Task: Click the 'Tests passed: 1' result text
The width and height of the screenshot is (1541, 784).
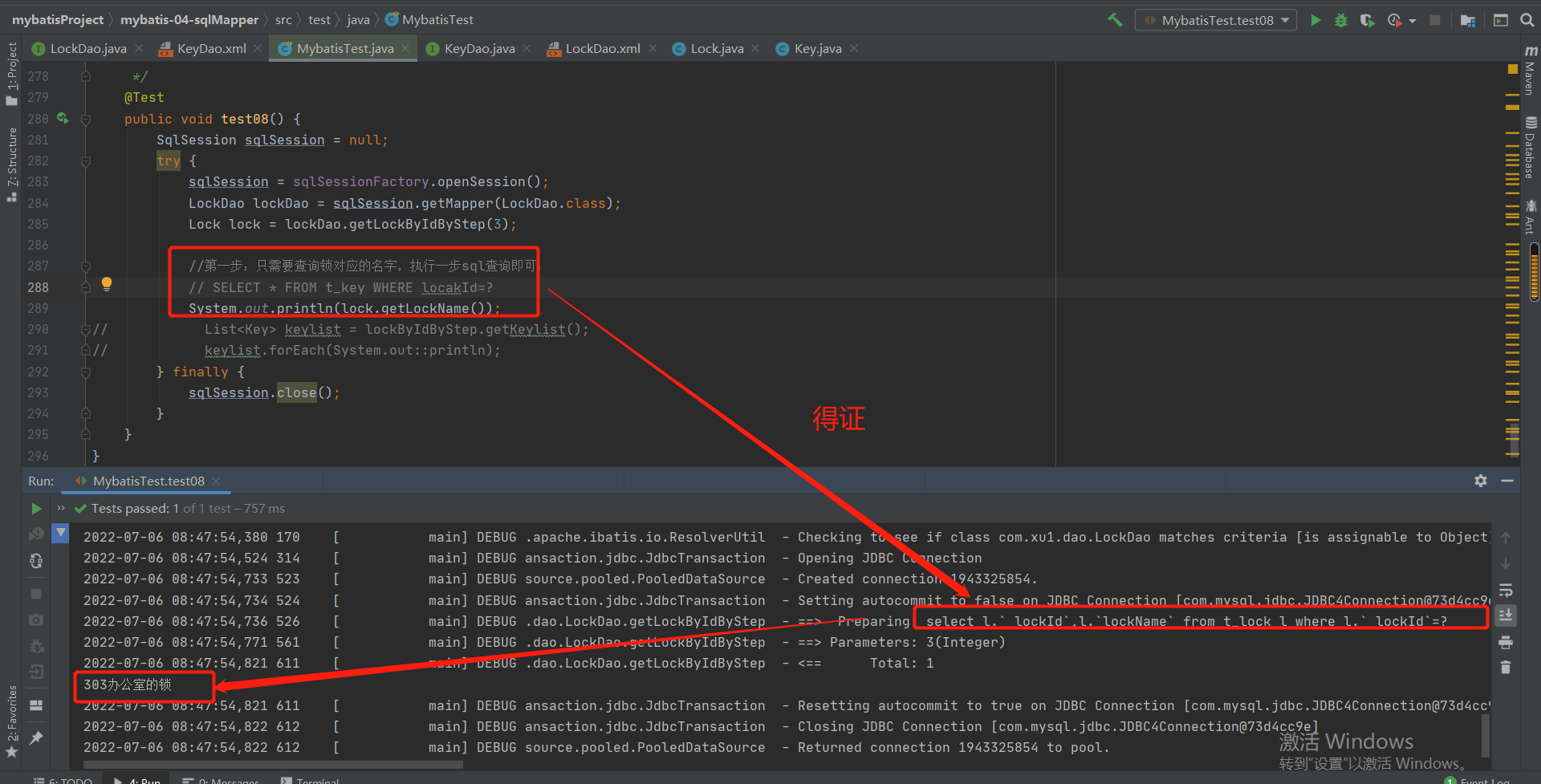Action: point(135,508)
